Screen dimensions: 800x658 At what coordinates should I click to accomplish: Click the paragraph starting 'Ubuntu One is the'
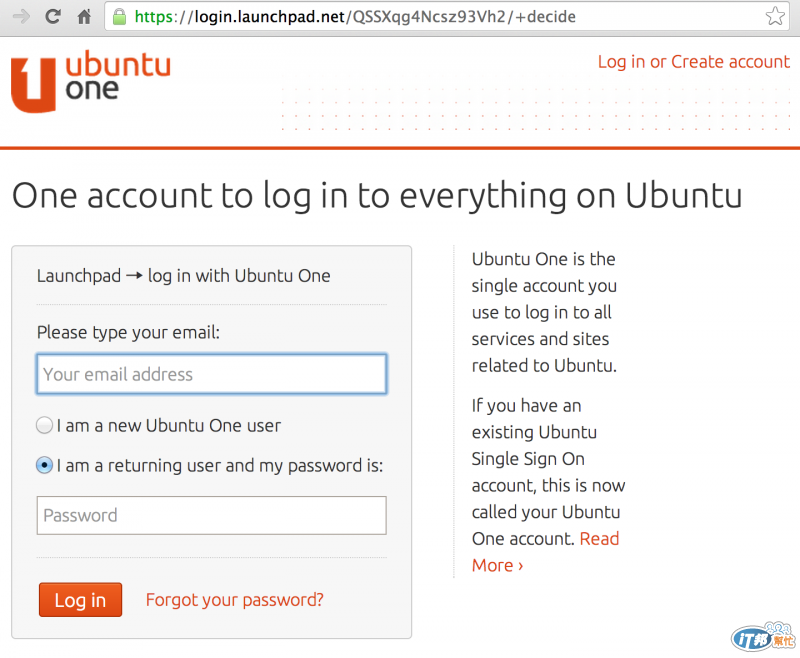[x=544, y=312]
